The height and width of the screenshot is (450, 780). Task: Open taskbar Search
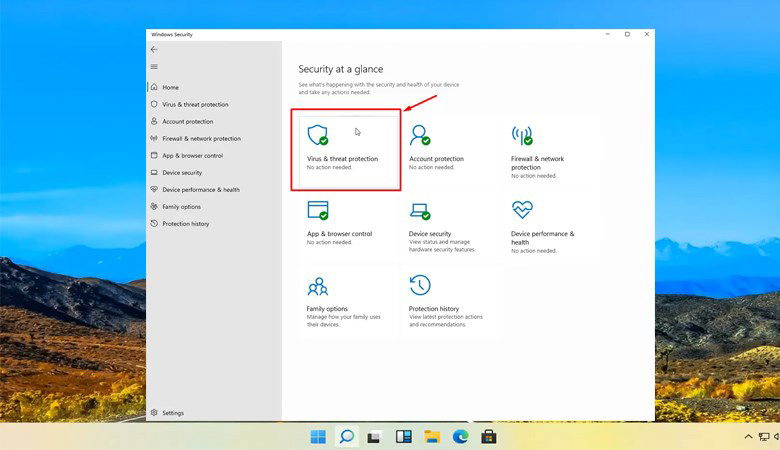click(x=347, y=437)
